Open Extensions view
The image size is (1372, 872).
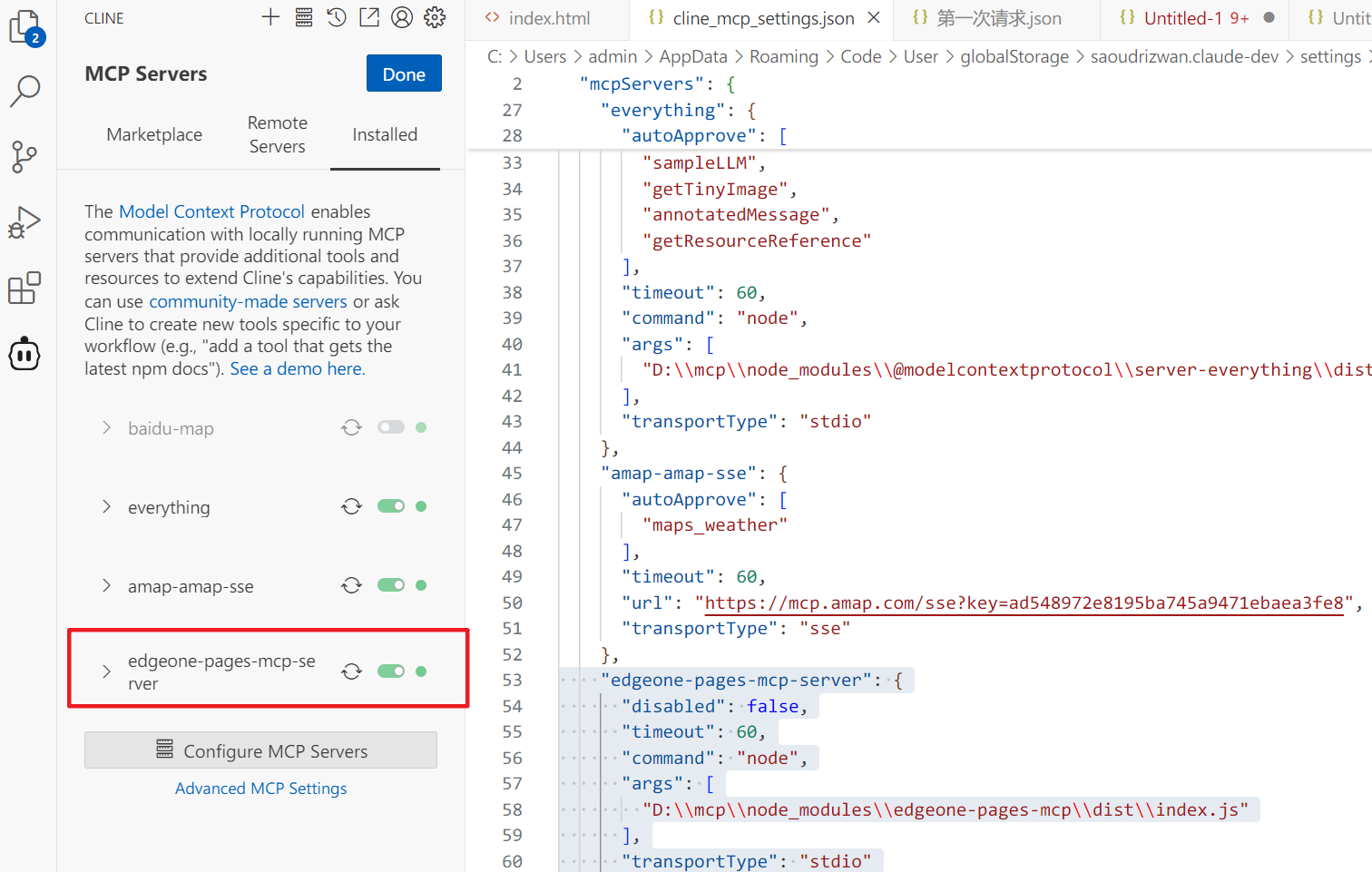tap(24, 288)
